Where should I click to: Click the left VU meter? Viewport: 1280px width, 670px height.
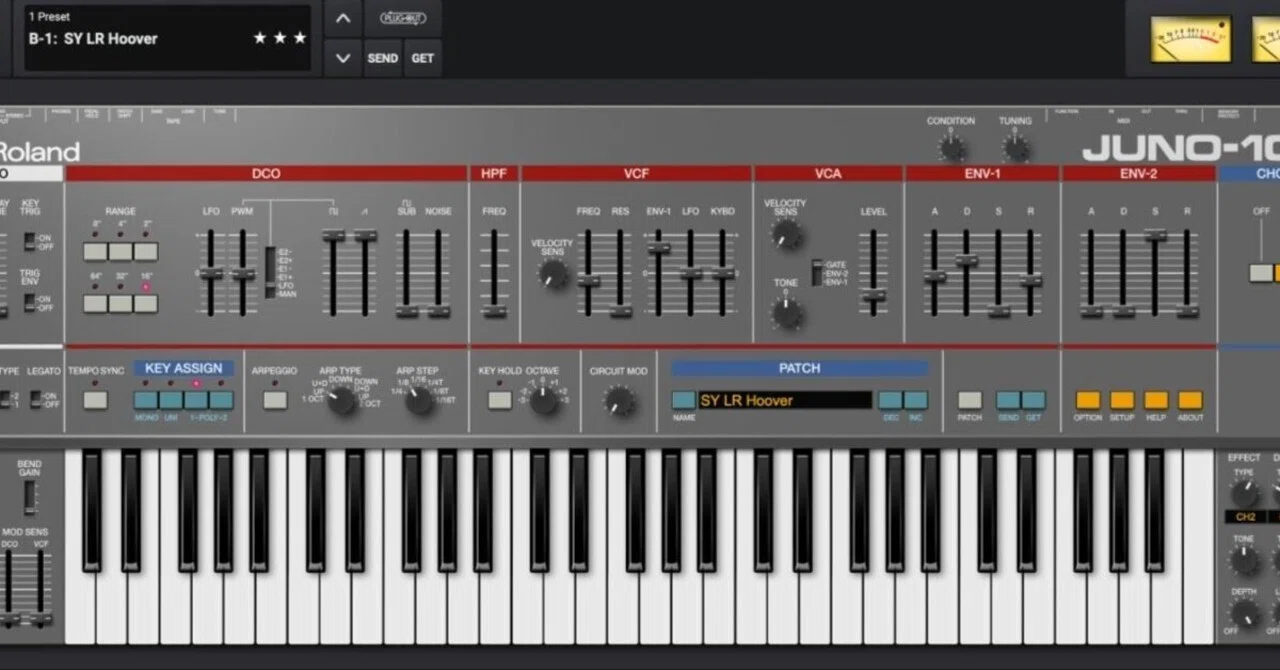(x=1190, y=39)
